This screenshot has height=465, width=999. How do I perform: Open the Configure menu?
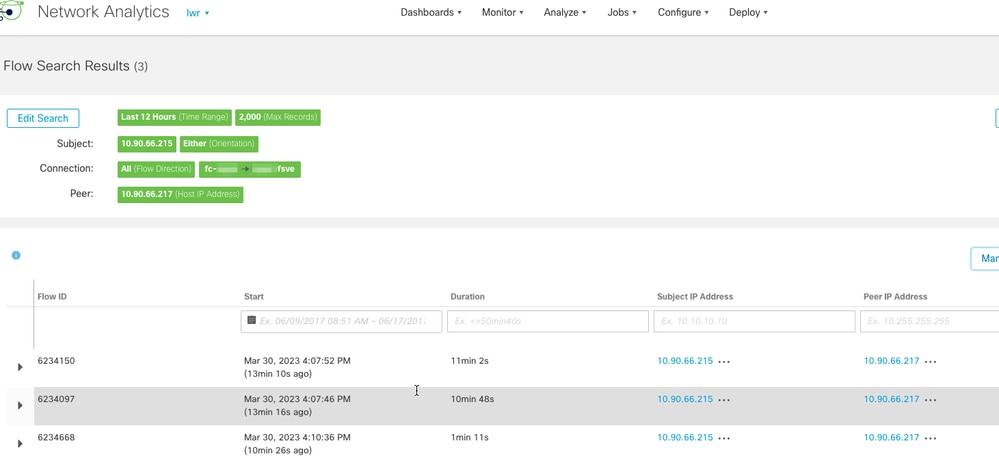click(x=683, y=12)
